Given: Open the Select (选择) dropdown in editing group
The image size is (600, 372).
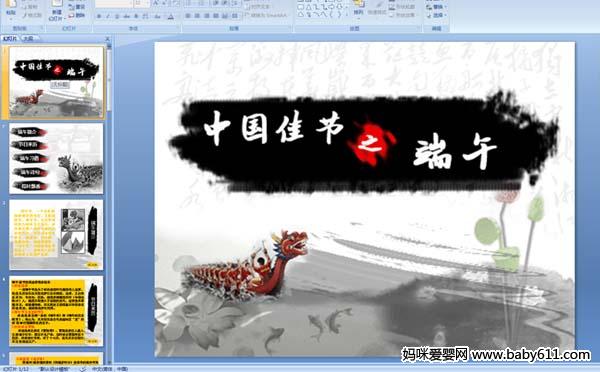Looking at the screenshot, I should (x=436, y=15).
